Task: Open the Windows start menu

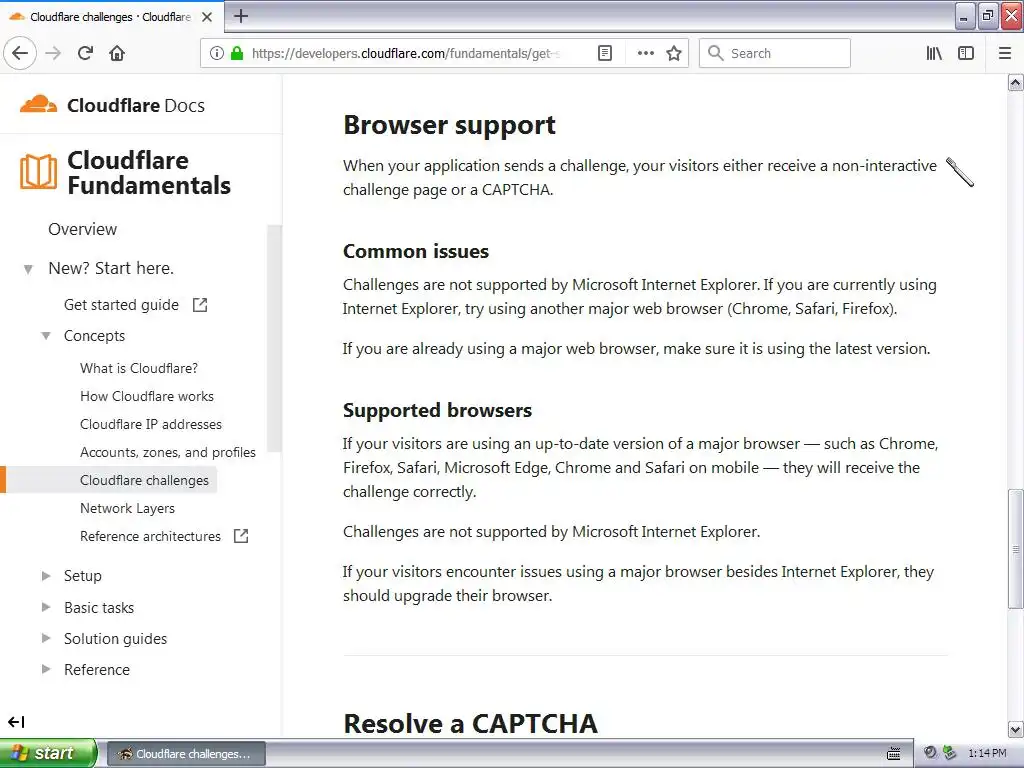Action: (48, 753)
